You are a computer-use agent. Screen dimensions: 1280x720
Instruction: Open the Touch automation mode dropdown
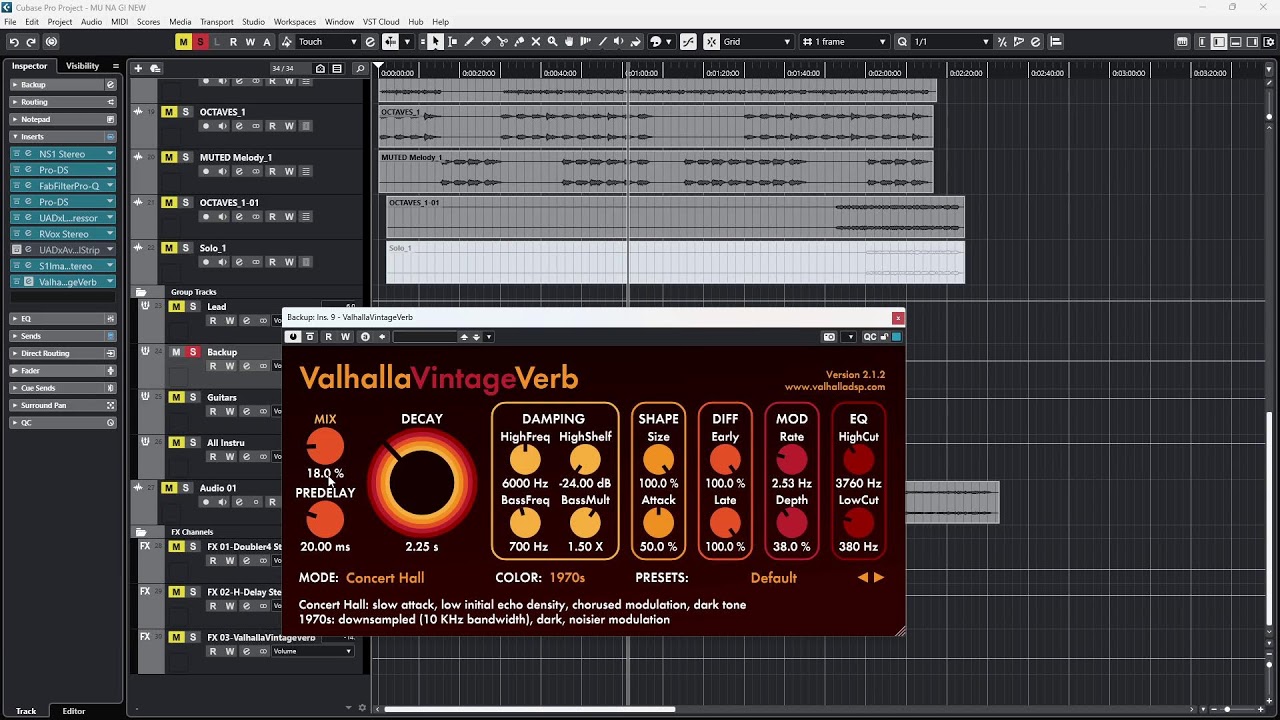point(327,42)
